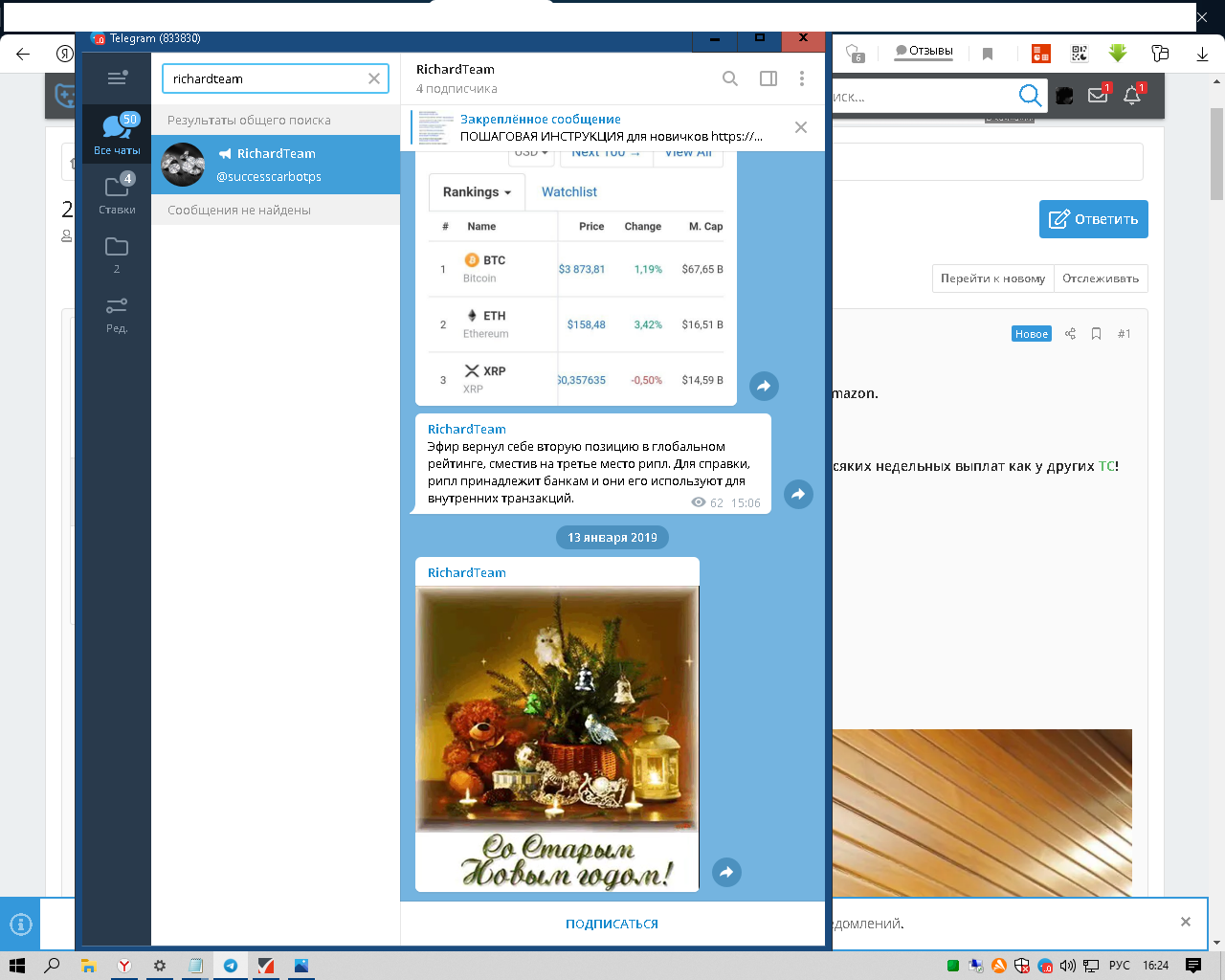Click "Перейти к новому" on the forum page

tap(992, 278)
